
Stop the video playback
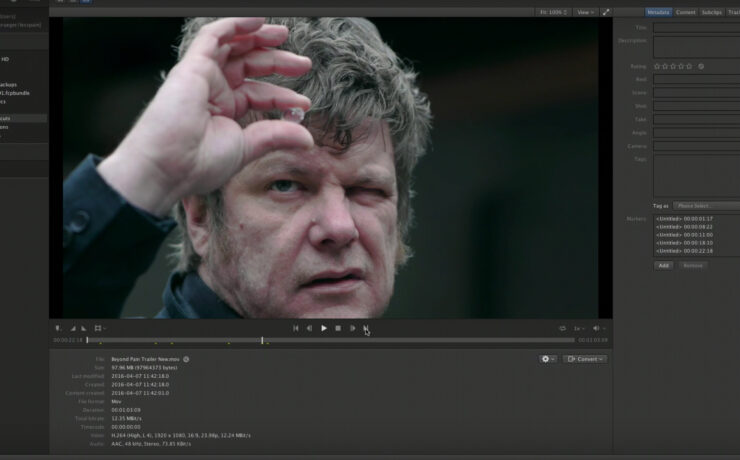[338, 328]
